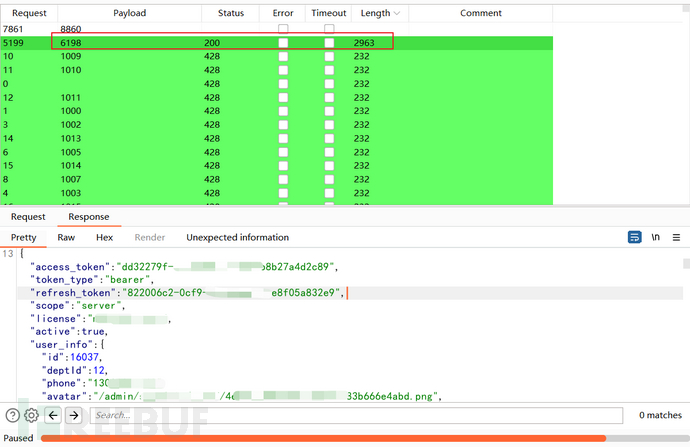Screen dimensions: 690x447
Task: Sort by Length column dropdown arrow
Action: [x=397, y=13]
